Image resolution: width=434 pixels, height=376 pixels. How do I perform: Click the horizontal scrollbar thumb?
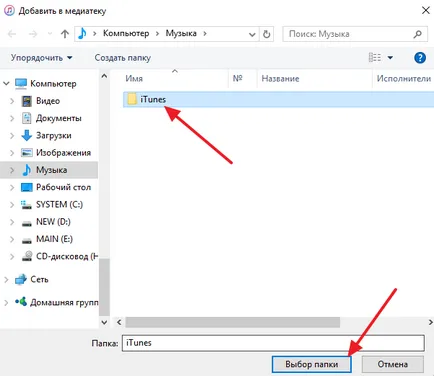233,322
